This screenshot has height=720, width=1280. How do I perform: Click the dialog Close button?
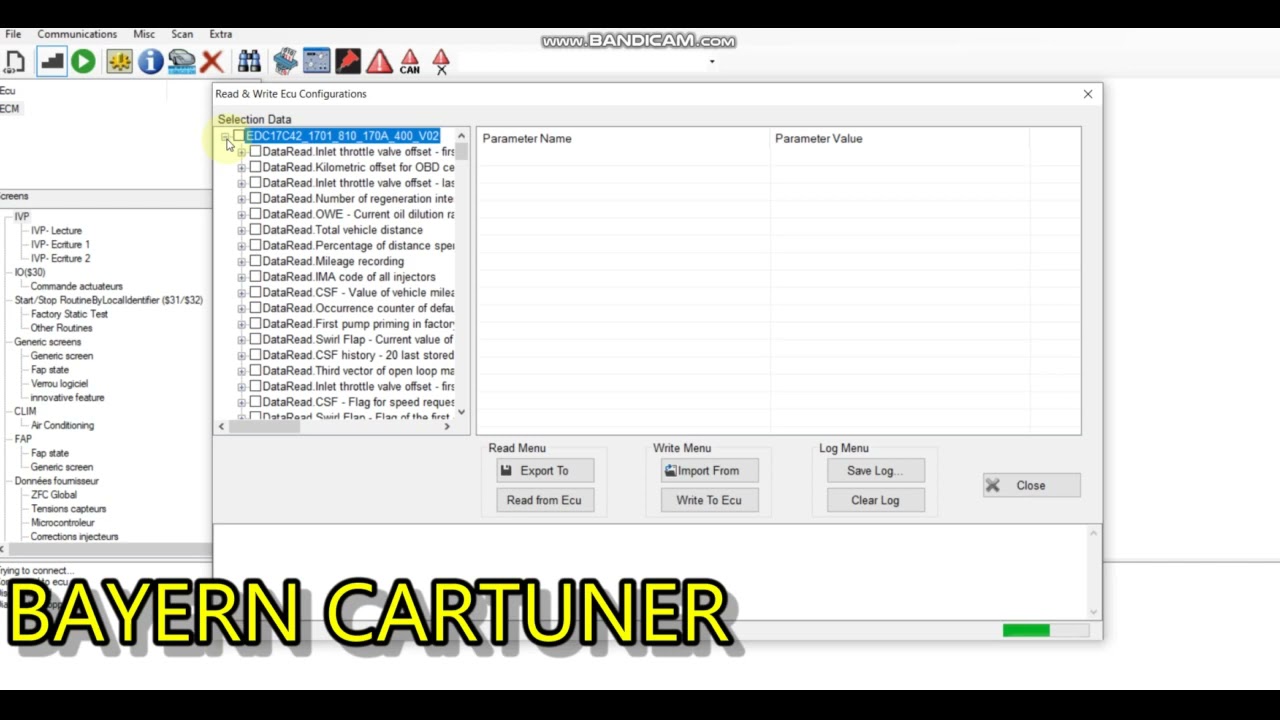pyautogui.click(x=1031, y=485)
